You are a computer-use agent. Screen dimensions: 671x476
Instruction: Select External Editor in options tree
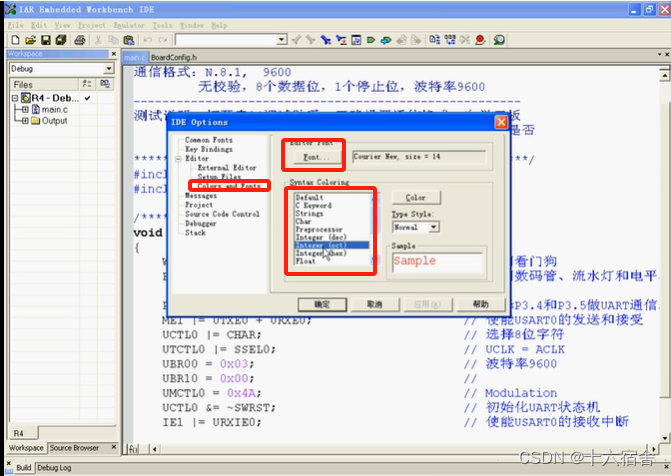[x=227, y=168]
